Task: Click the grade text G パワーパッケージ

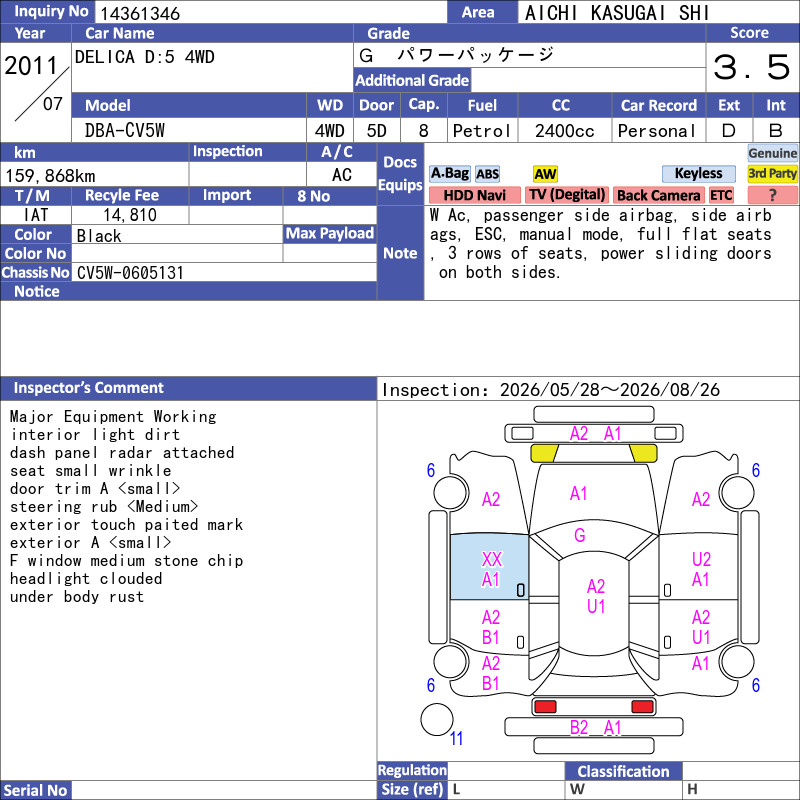Action: [x=456, y=55]
